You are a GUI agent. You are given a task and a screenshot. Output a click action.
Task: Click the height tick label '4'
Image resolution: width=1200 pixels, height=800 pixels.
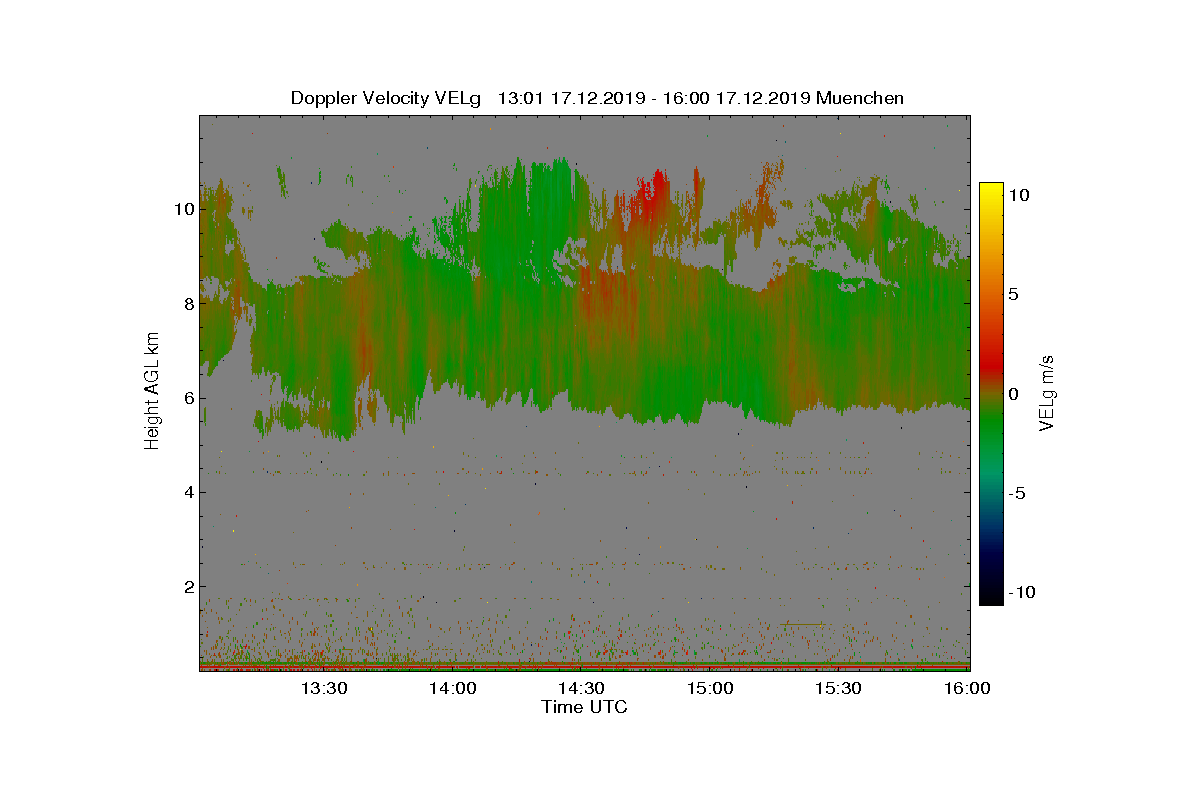[188, 492]
